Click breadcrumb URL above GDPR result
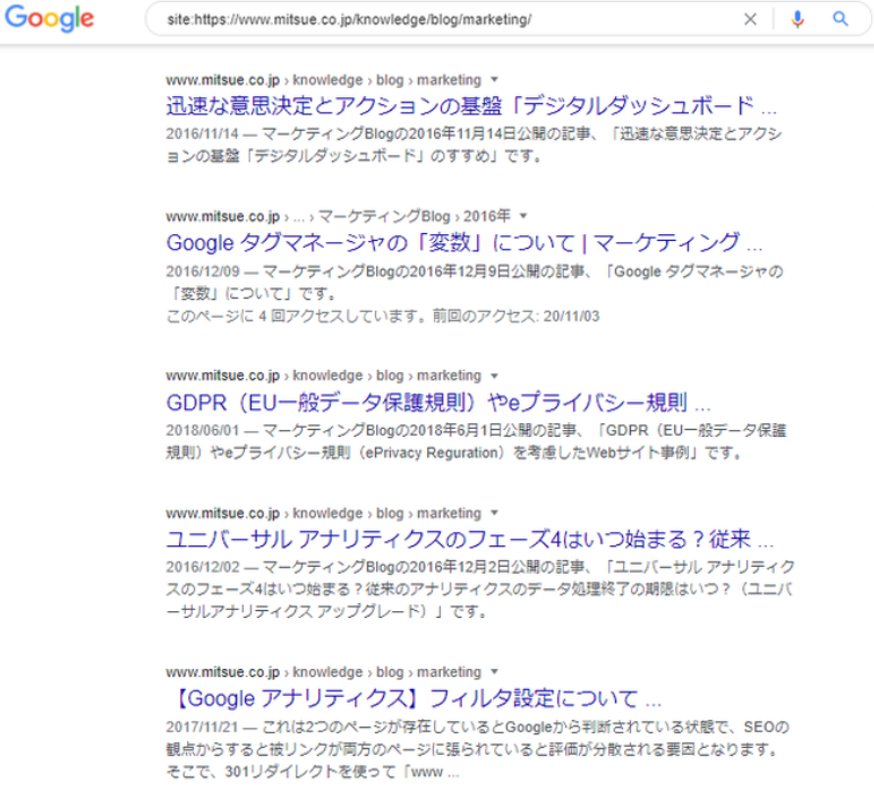Viewport: 874px width, 788px height. click(323, 376)
